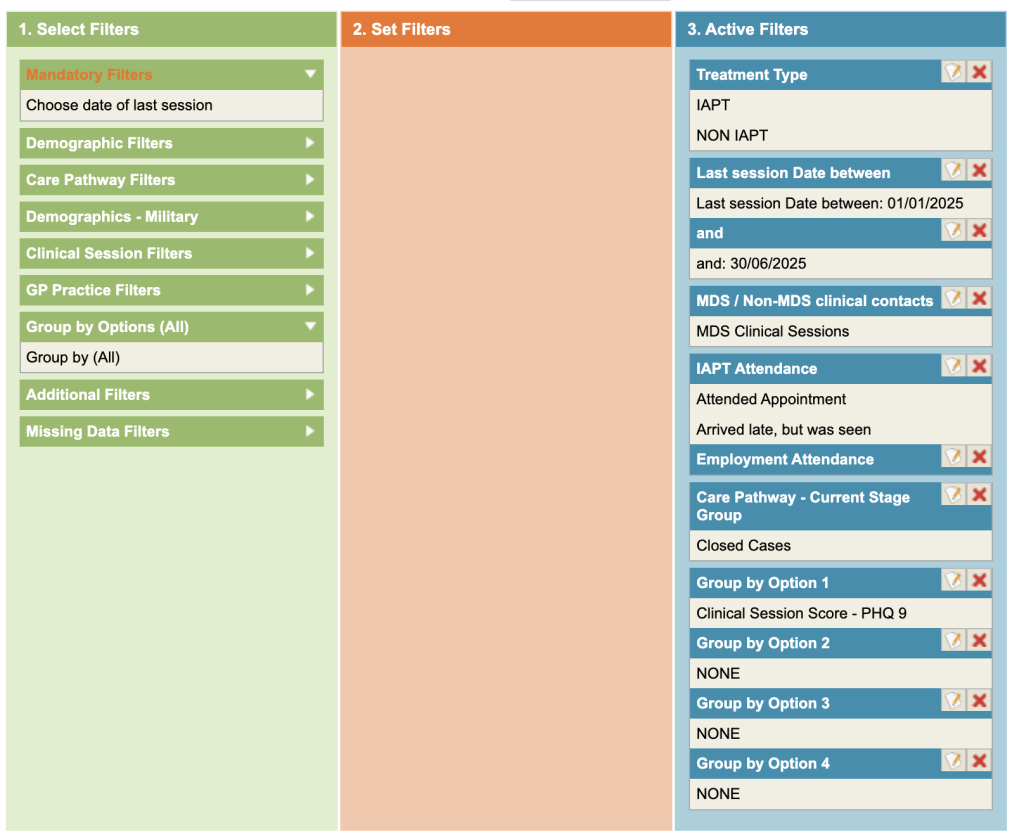Edit the Group by Option 2 filter
The width and height of the screenshot is (1024, 839).
(954, 640)
